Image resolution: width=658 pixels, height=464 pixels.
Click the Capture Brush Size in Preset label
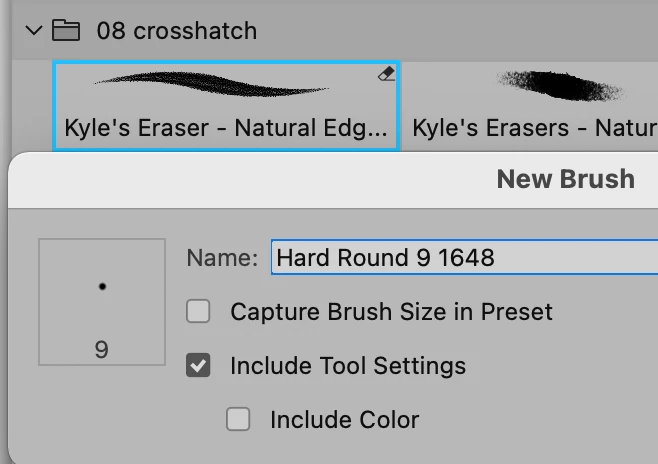click(x=391, y=312)
